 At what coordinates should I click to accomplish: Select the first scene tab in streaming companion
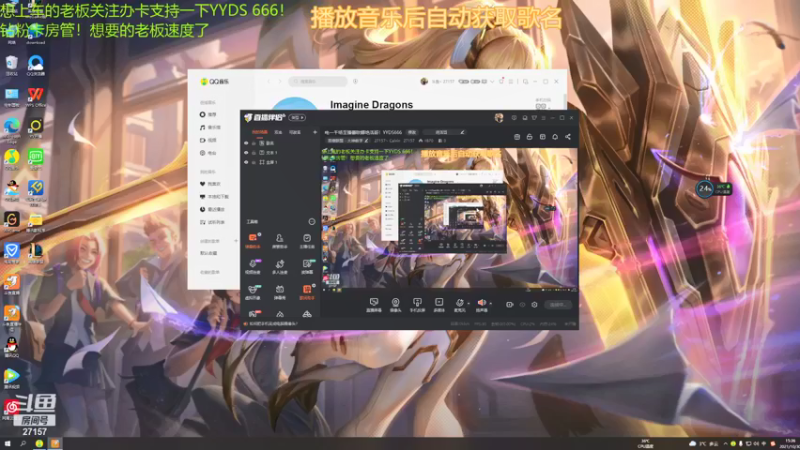[259, 132]
